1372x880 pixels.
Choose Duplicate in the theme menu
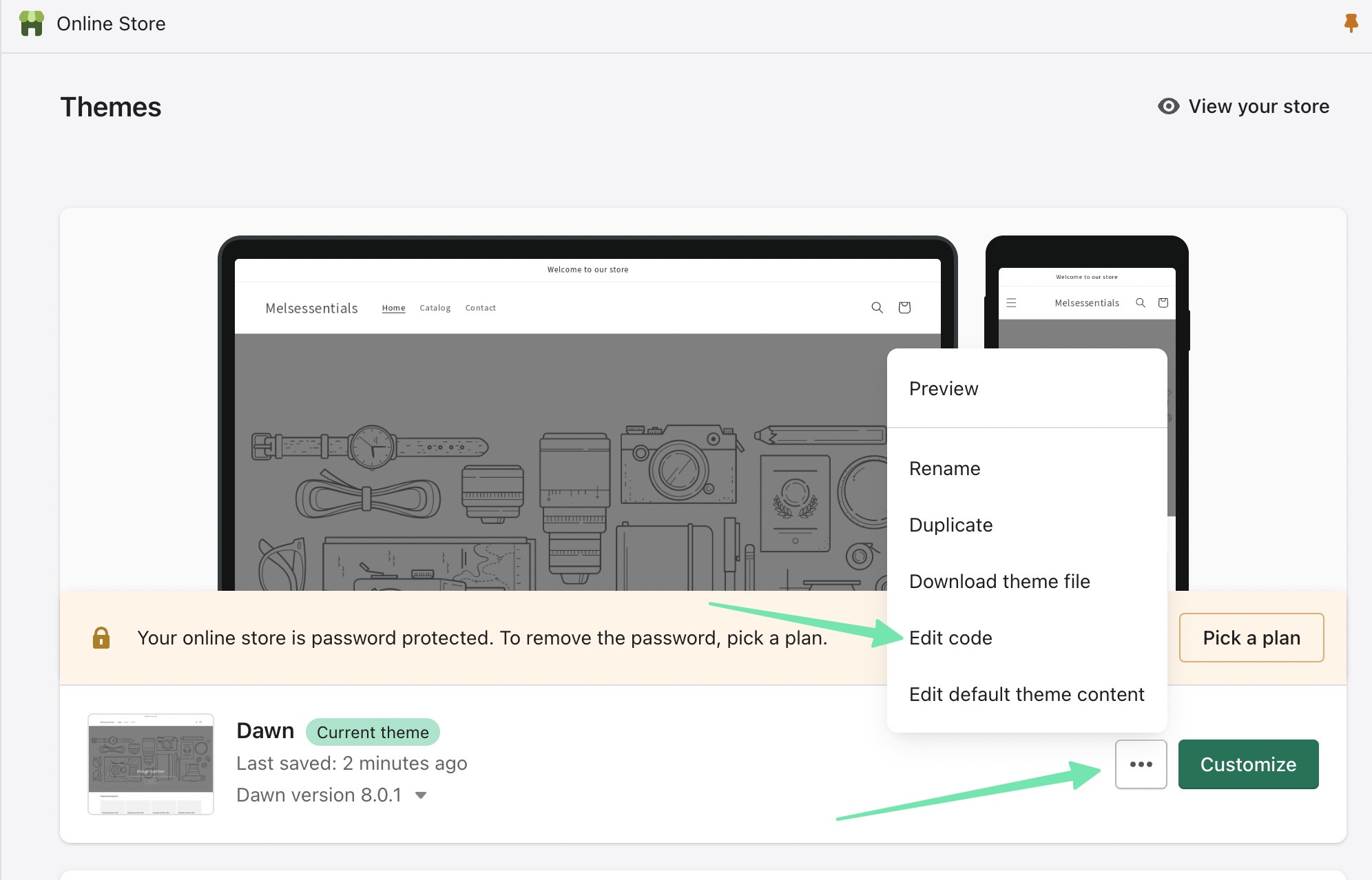[x=950, y=525]
